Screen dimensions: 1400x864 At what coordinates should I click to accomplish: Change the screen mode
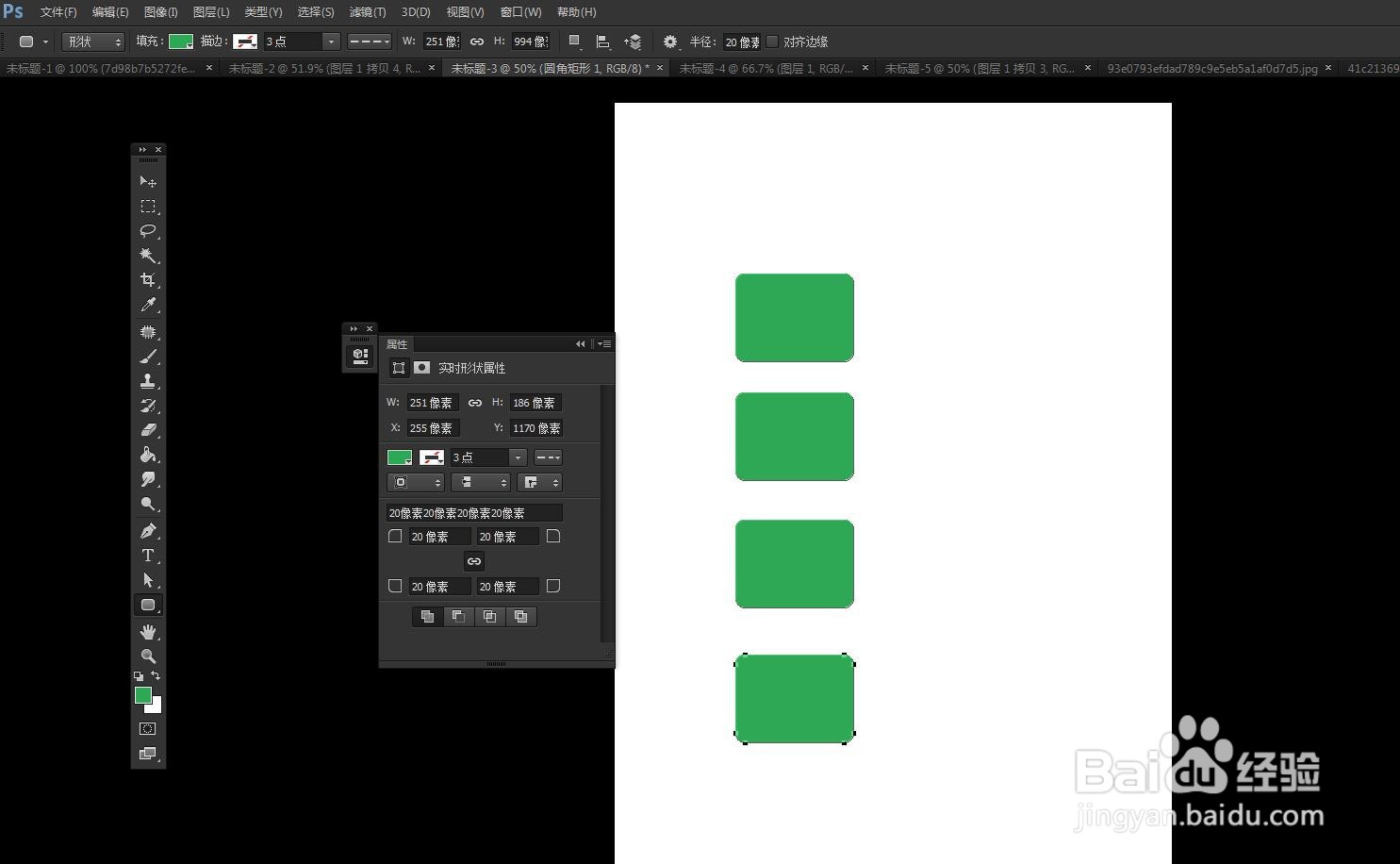point(148,754)
